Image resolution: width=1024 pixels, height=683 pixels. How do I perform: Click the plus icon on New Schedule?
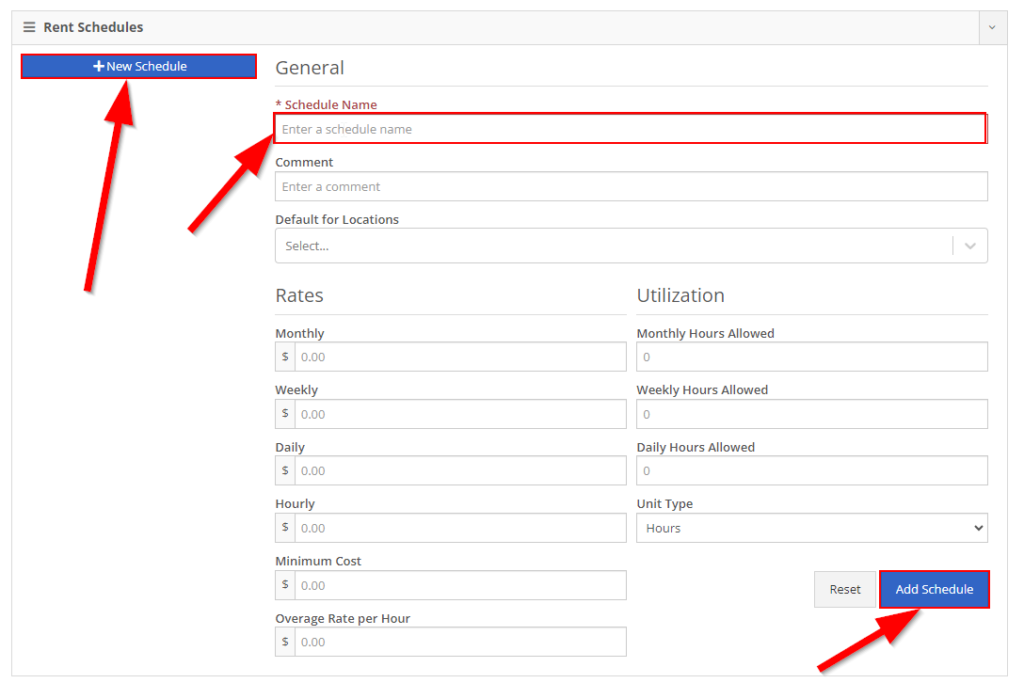(99, 66)
